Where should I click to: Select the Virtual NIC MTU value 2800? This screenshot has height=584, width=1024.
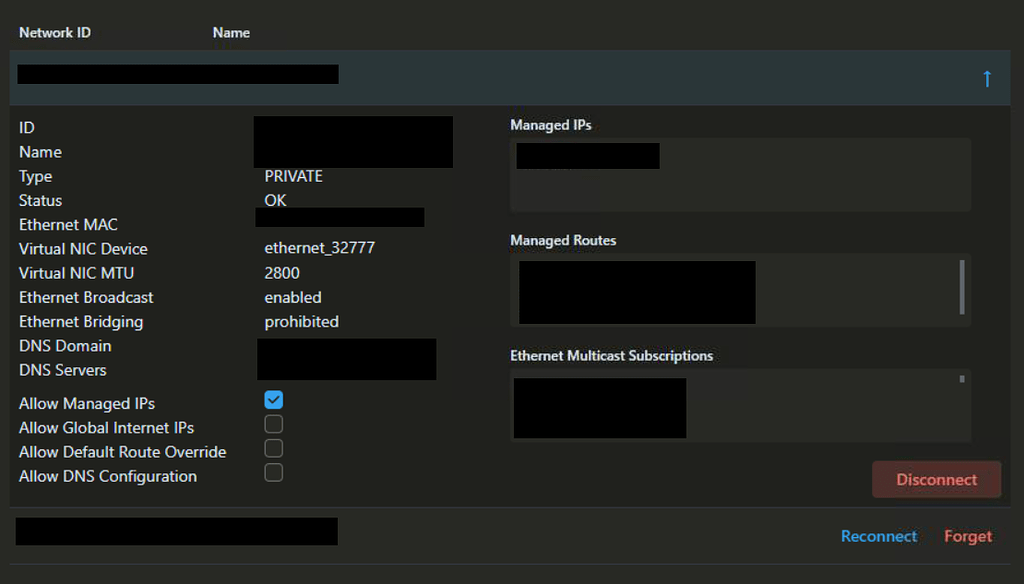click(x=281, y=272)
